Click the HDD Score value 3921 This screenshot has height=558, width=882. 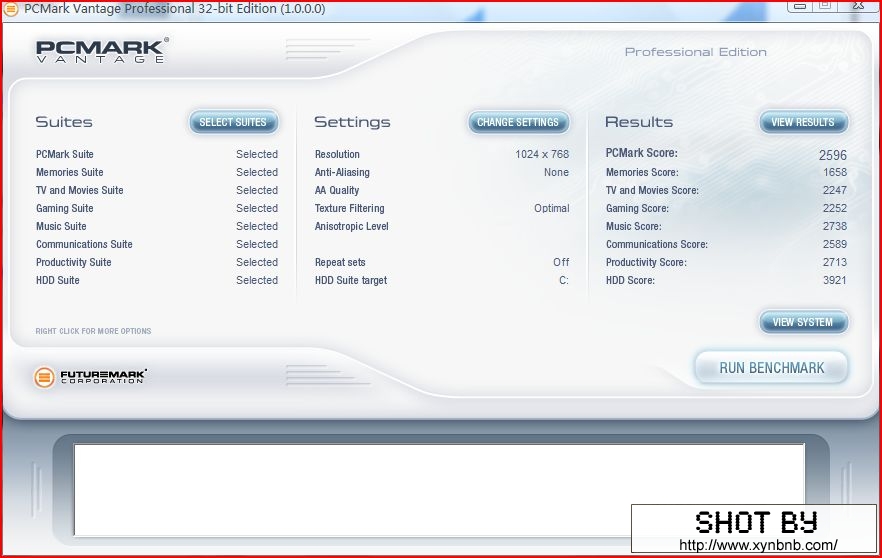[835, 280]
